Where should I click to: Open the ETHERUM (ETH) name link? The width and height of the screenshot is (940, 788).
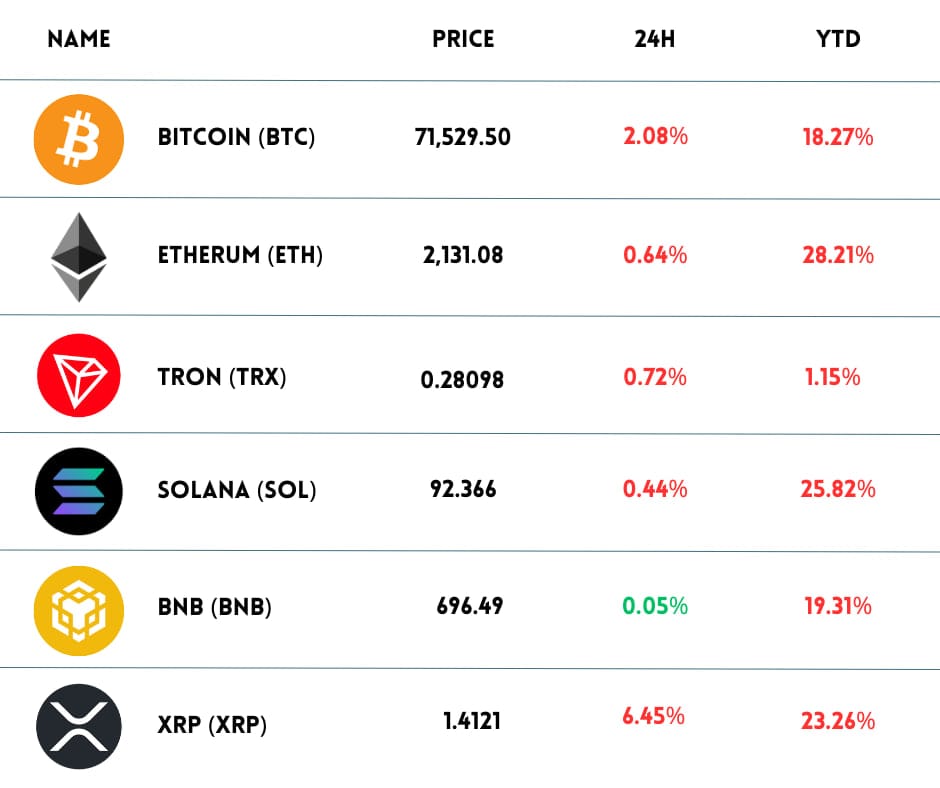(240, 256)
